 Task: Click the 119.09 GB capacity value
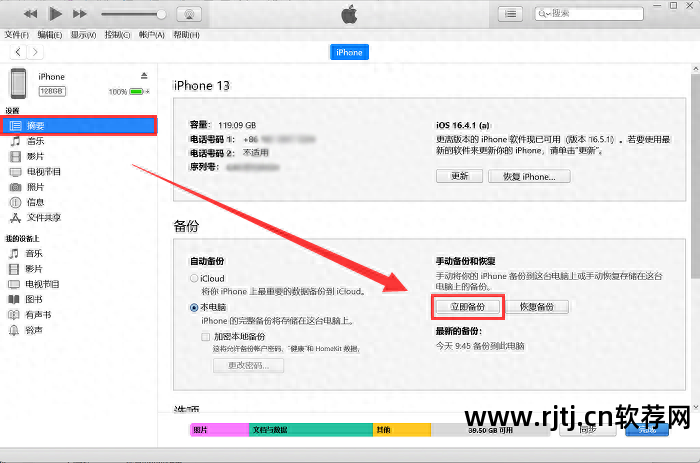237,125
